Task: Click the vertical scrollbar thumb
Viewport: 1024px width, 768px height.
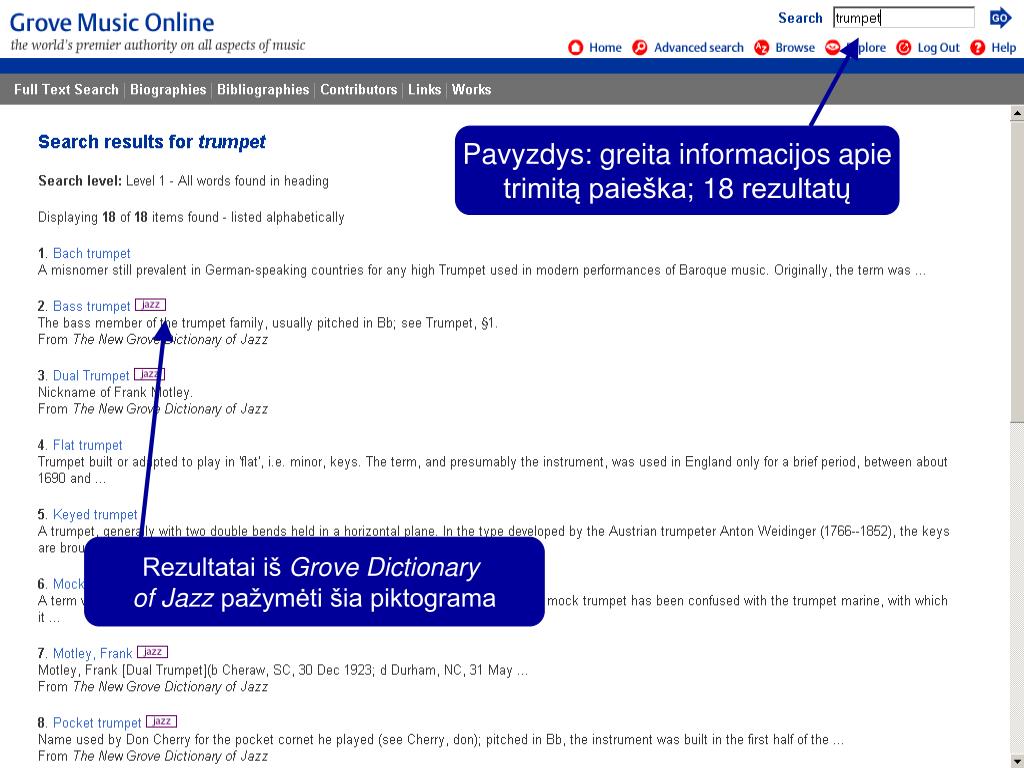Action: click(x=1017, y=272)
